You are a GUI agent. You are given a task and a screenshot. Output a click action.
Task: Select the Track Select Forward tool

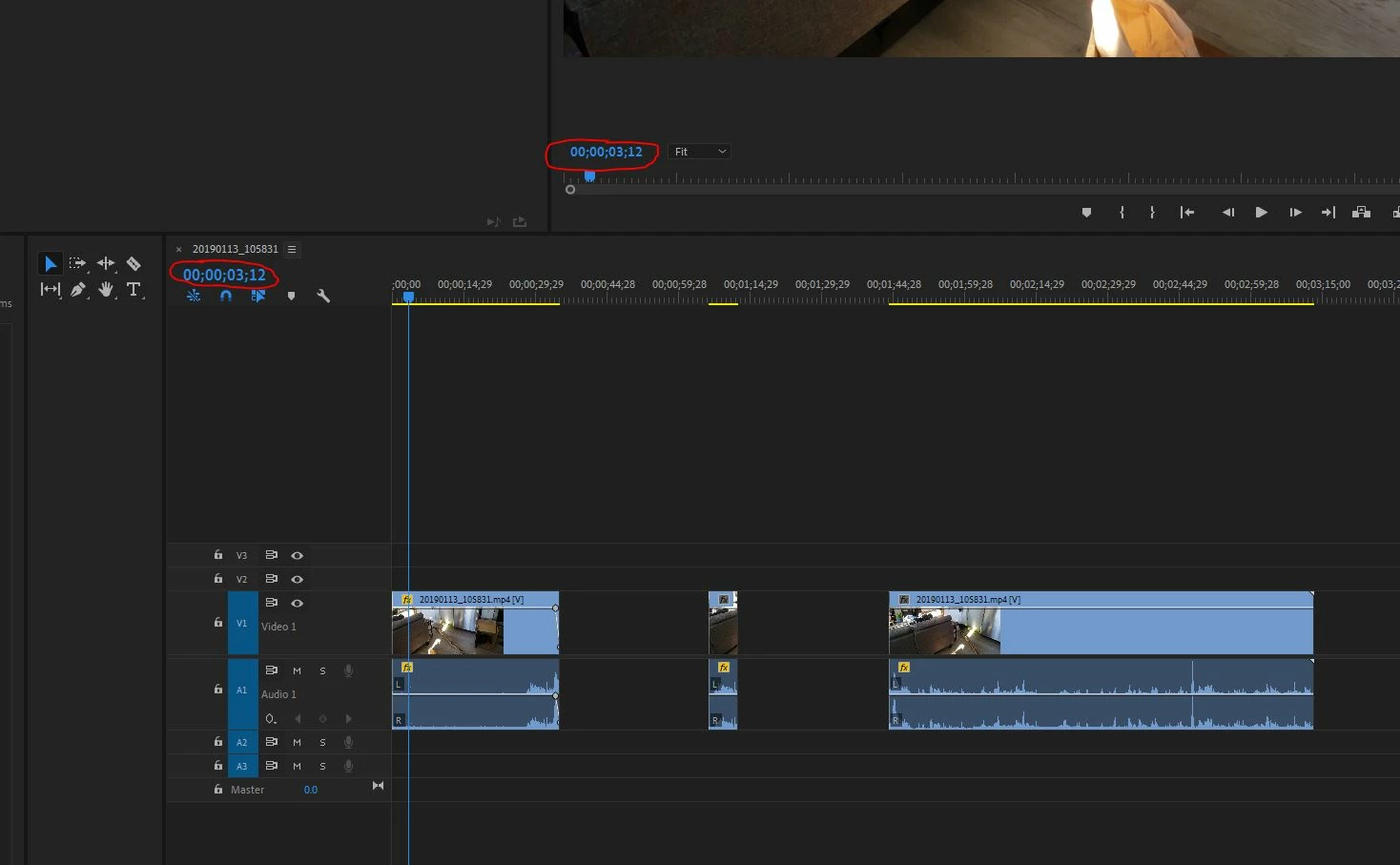(77, 264)
